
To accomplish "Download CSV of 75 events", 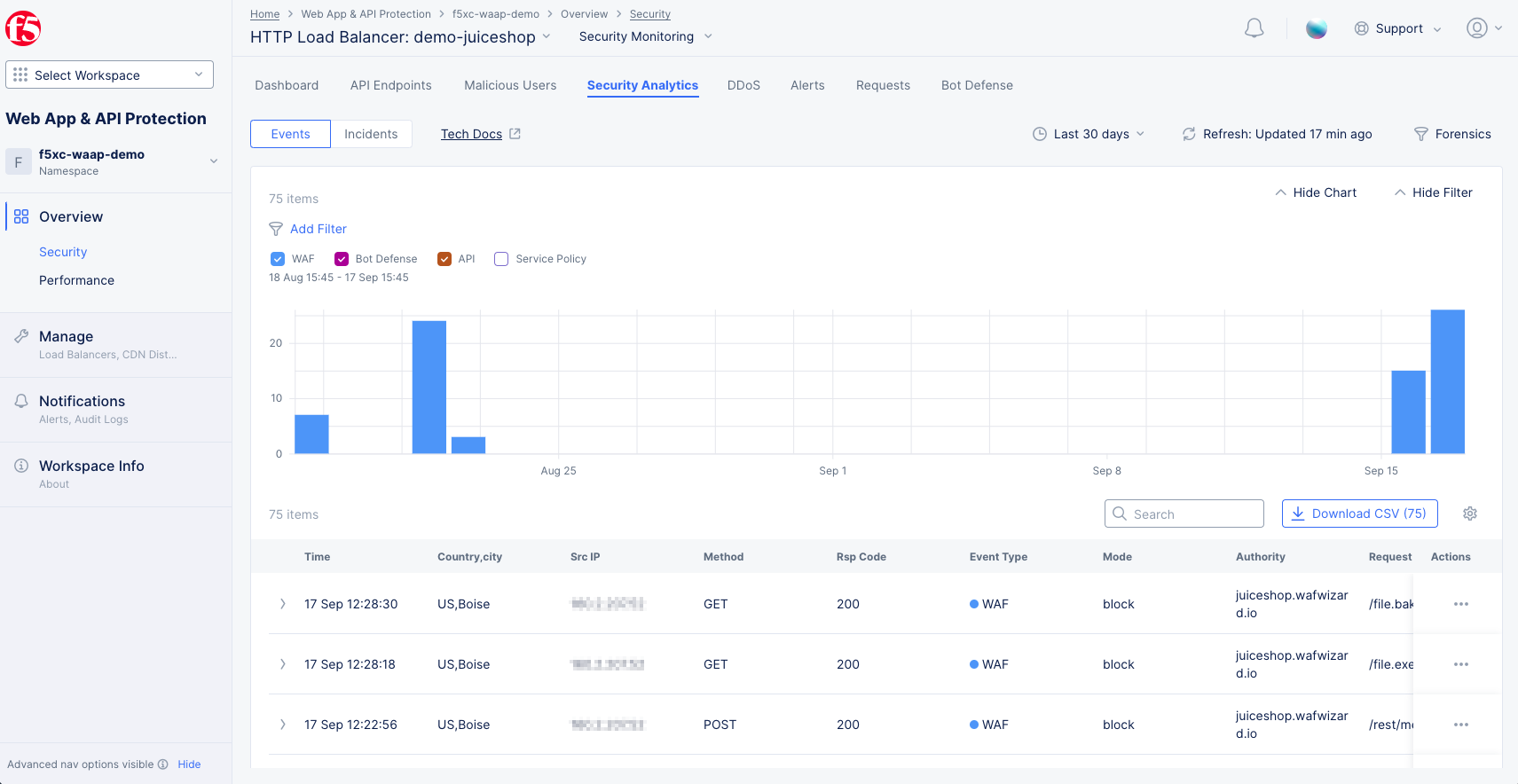I will click(1359, 514).
